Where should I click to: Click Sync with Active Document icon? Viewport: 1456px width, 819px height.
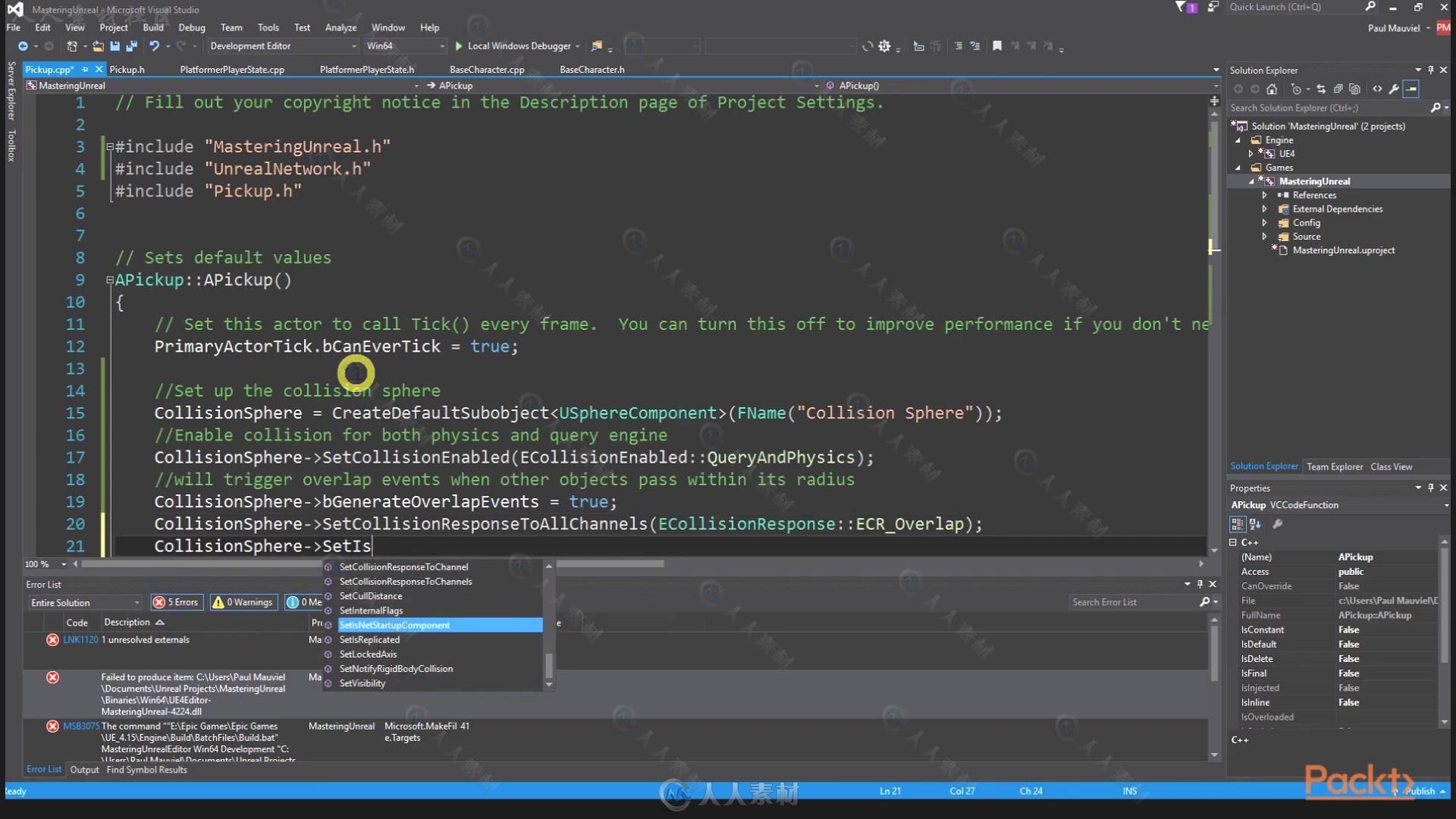[1321, 89]
